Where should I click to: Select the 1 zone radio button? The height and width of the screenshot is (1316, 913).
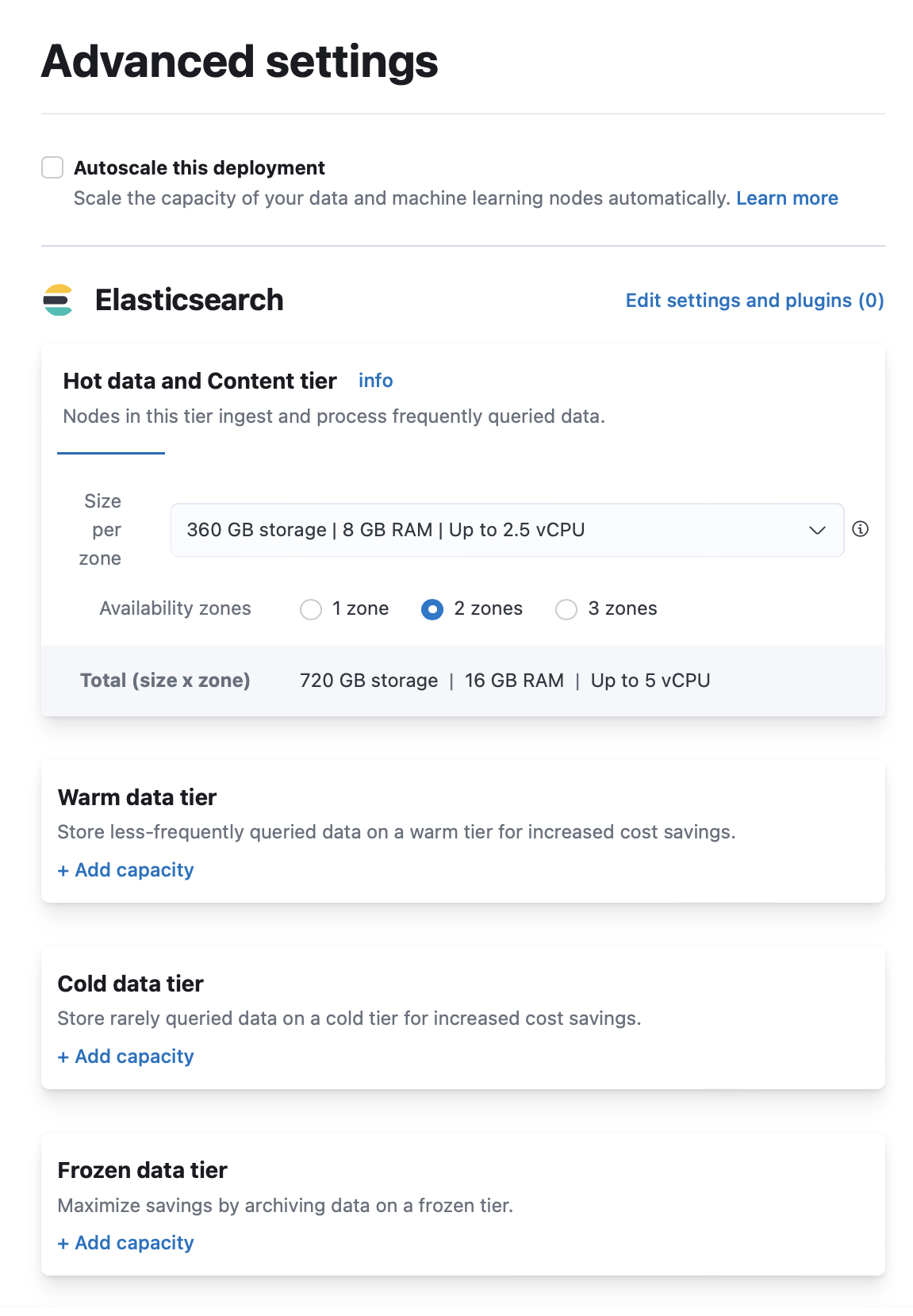pos(311,609)
